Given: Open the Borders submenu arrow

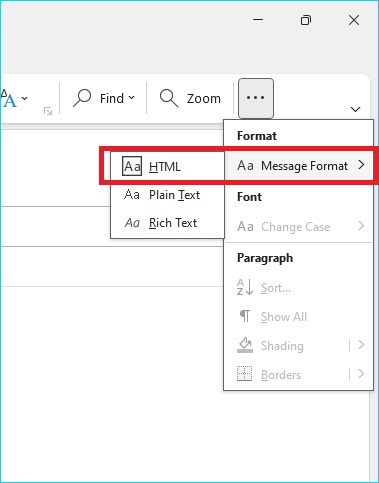Looking at the screenshot, I should coord(361,374).
